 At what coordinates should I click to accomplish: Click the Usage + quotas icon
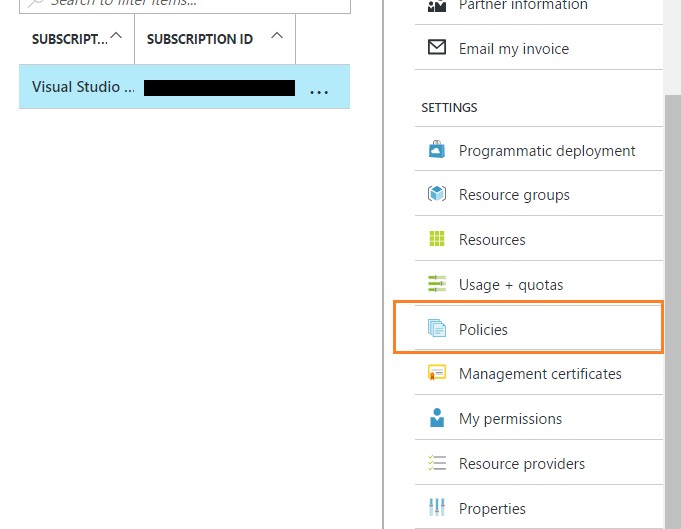pos(436,284)
